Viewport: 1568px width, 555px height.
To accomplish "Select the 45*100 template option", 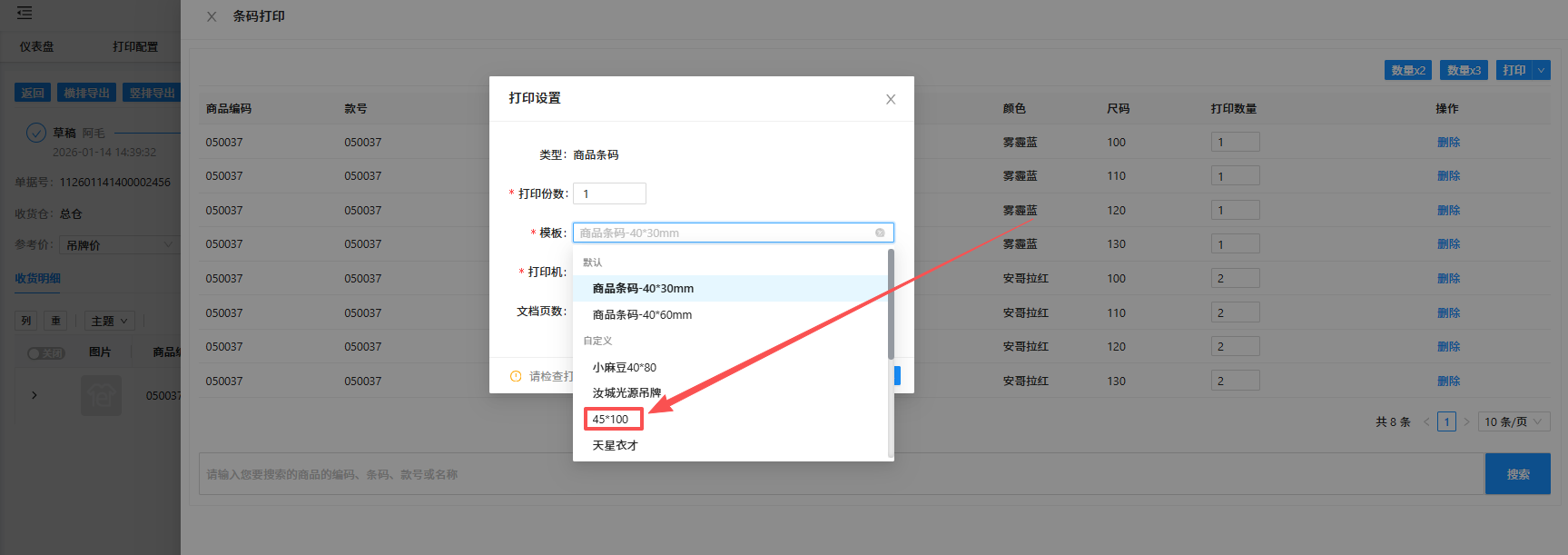I will tap(612, 419).
